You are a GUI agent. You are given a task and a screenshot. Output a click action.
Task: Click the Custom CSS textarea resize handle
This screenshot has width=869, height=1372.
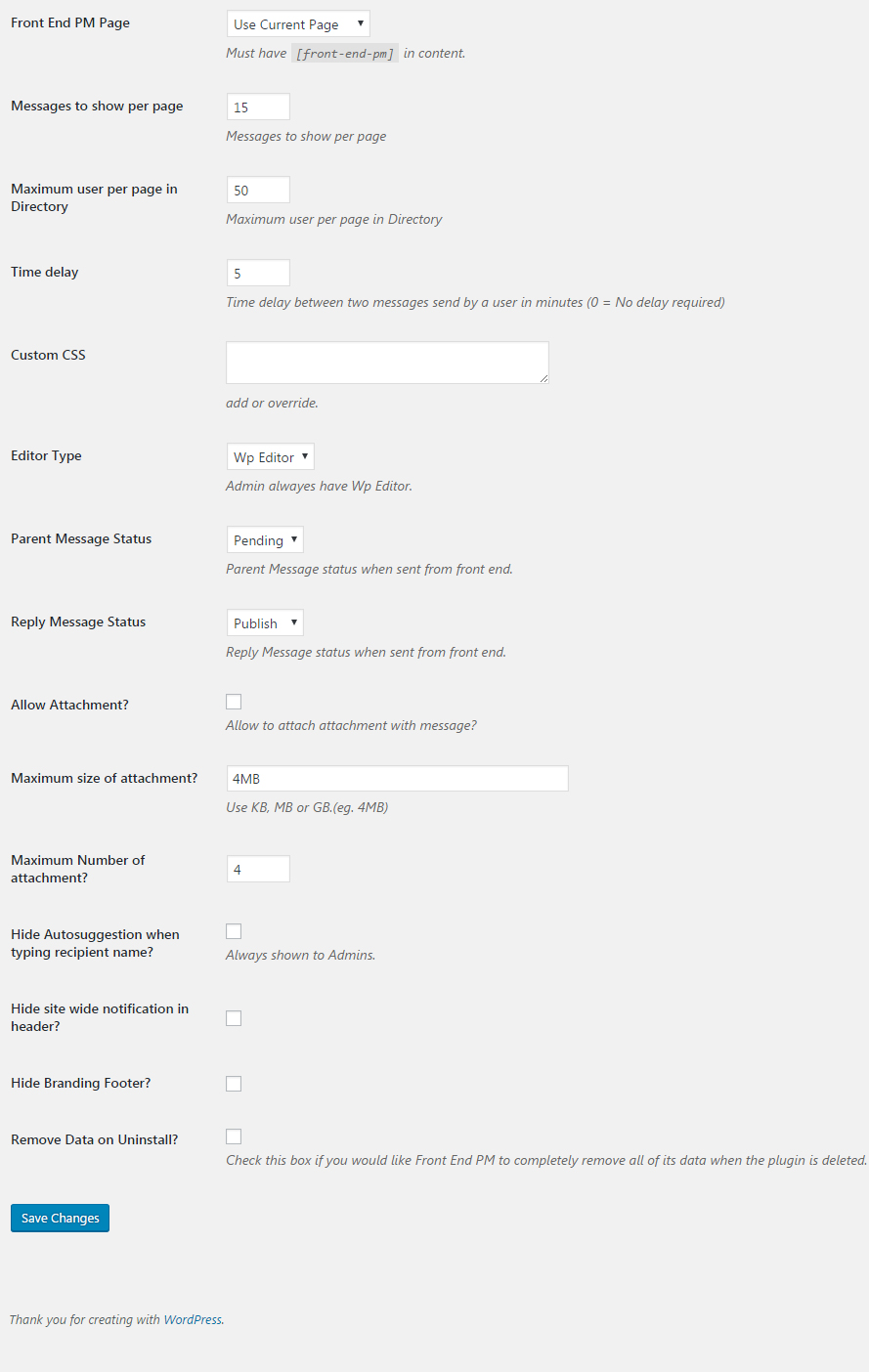[x=543, y=378]
